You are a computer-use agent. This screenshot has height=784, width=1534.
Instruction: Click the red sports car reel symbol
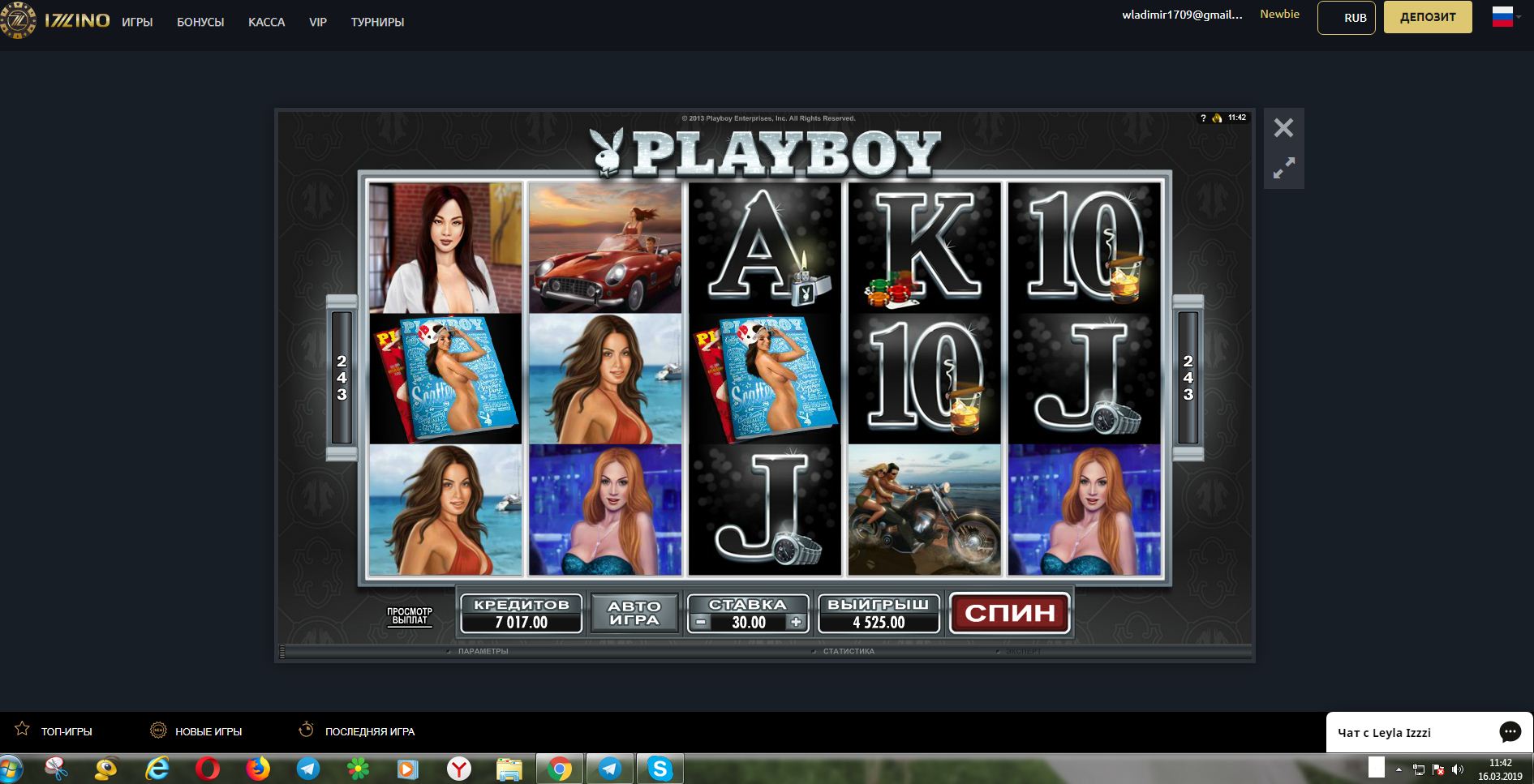(x=605, y=247)
